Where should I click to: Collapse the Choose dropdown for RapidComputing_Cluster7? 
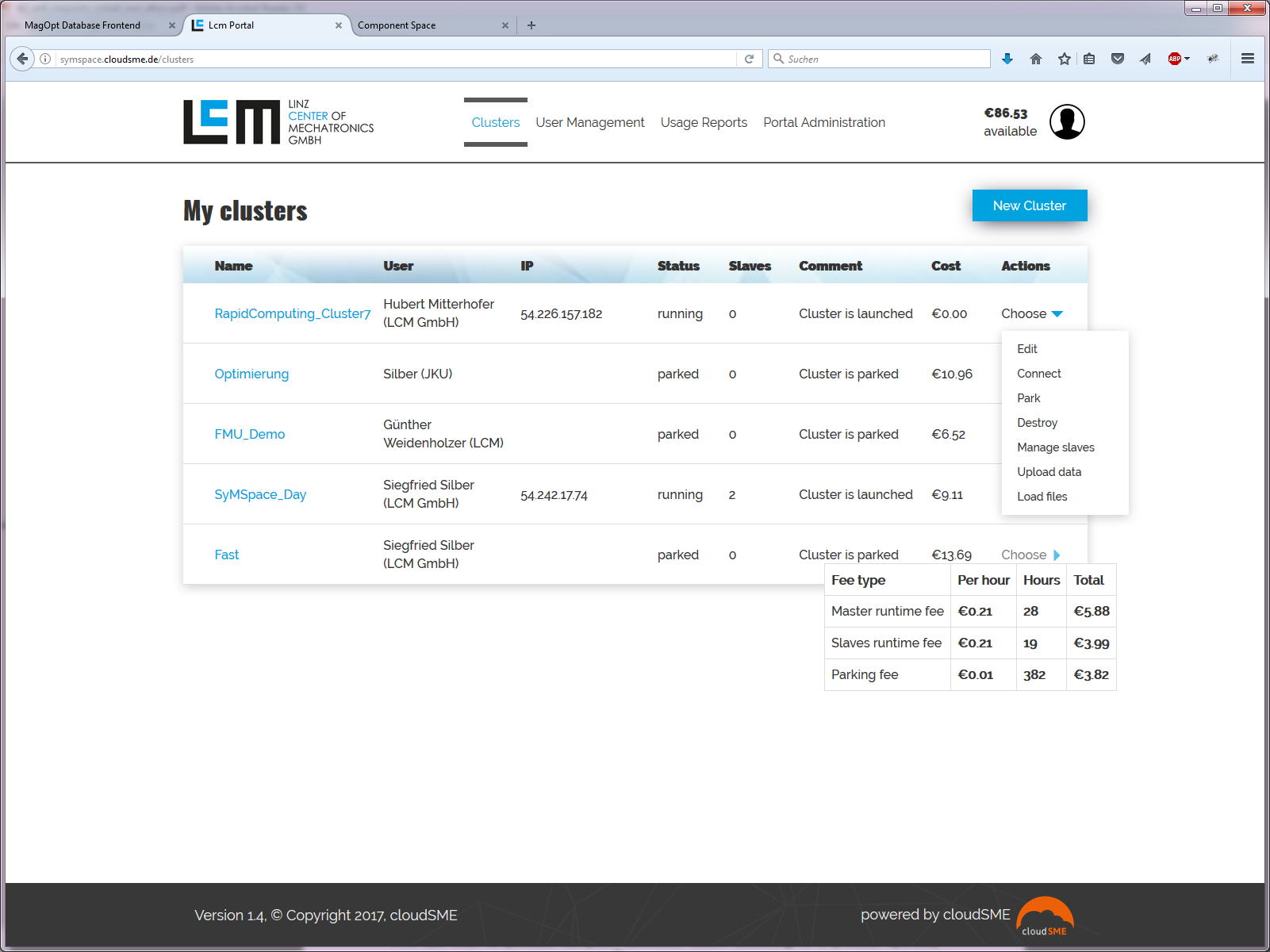pos(1031,313)
